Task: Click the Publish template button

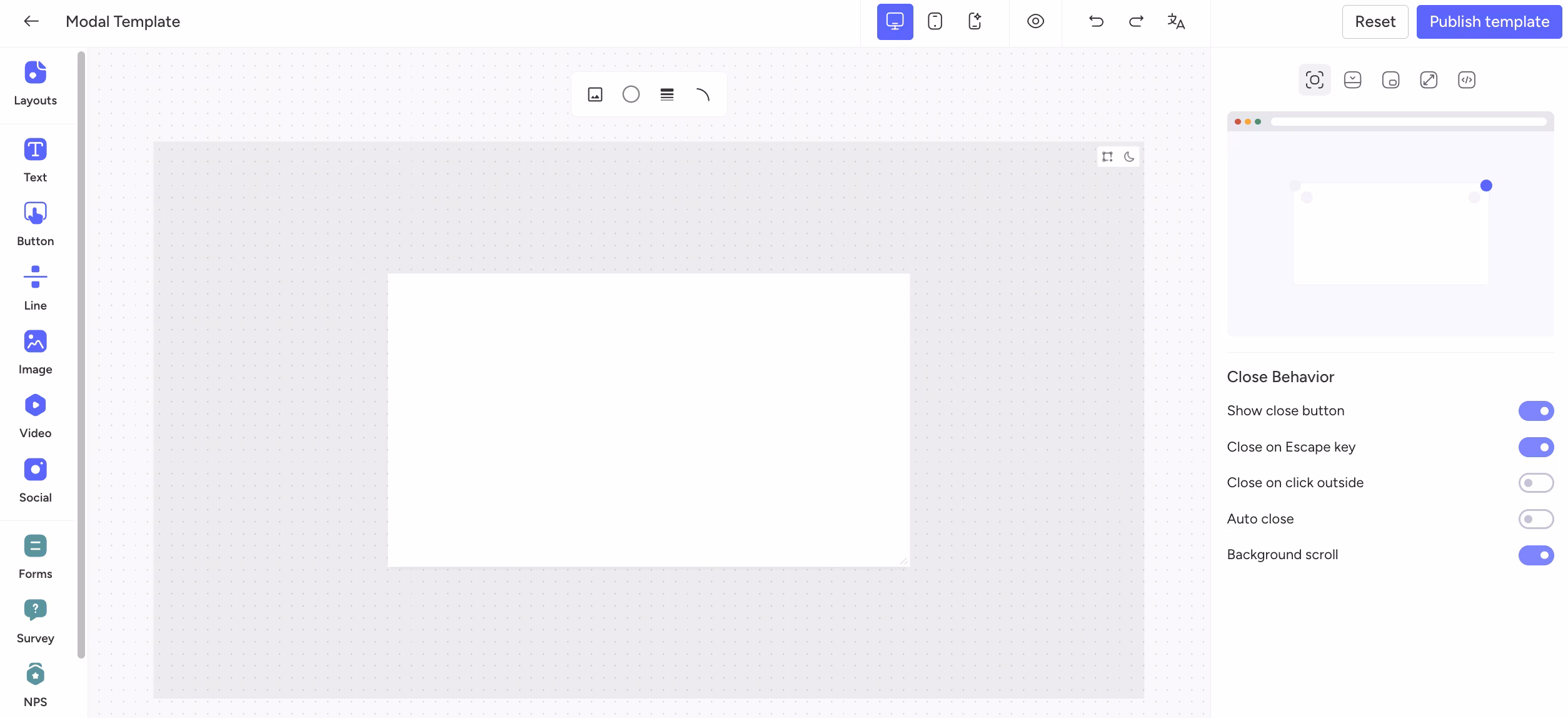Action: pos(1489,21)
